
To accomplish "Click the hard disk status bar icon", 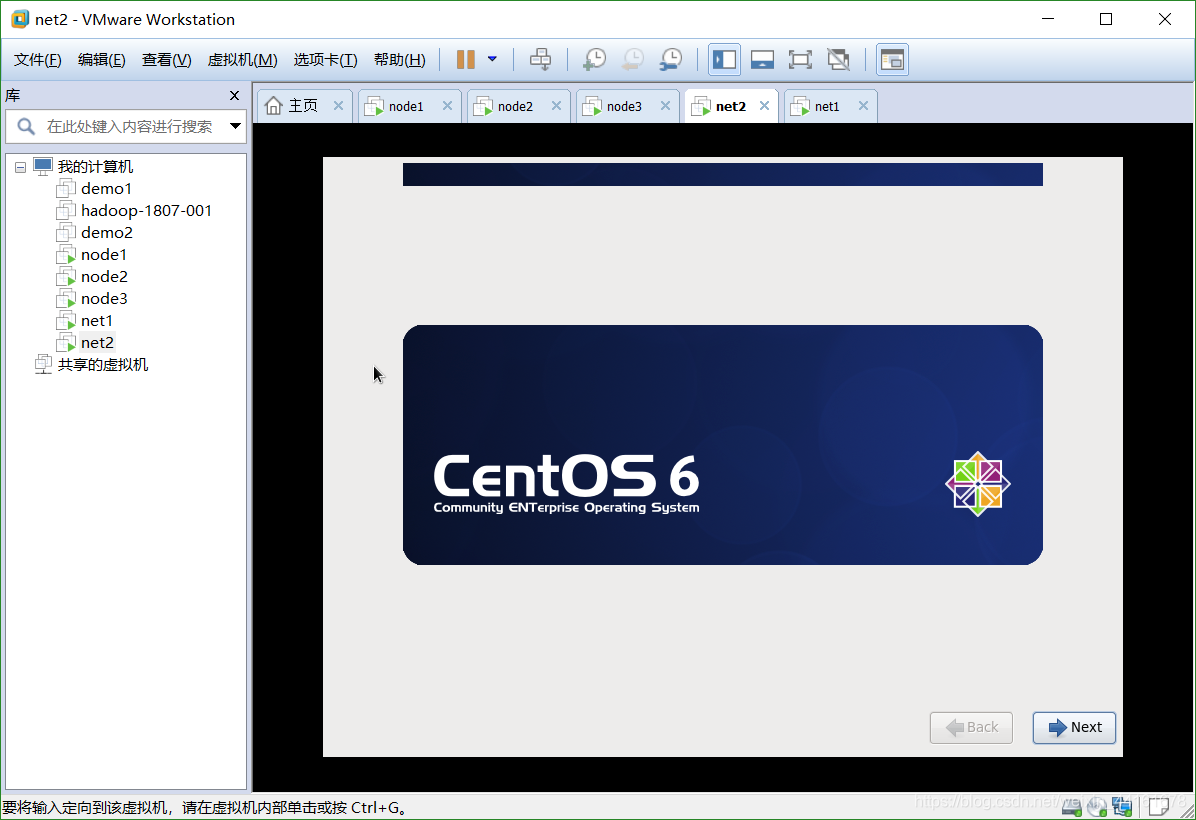I will click(1072, 806).
